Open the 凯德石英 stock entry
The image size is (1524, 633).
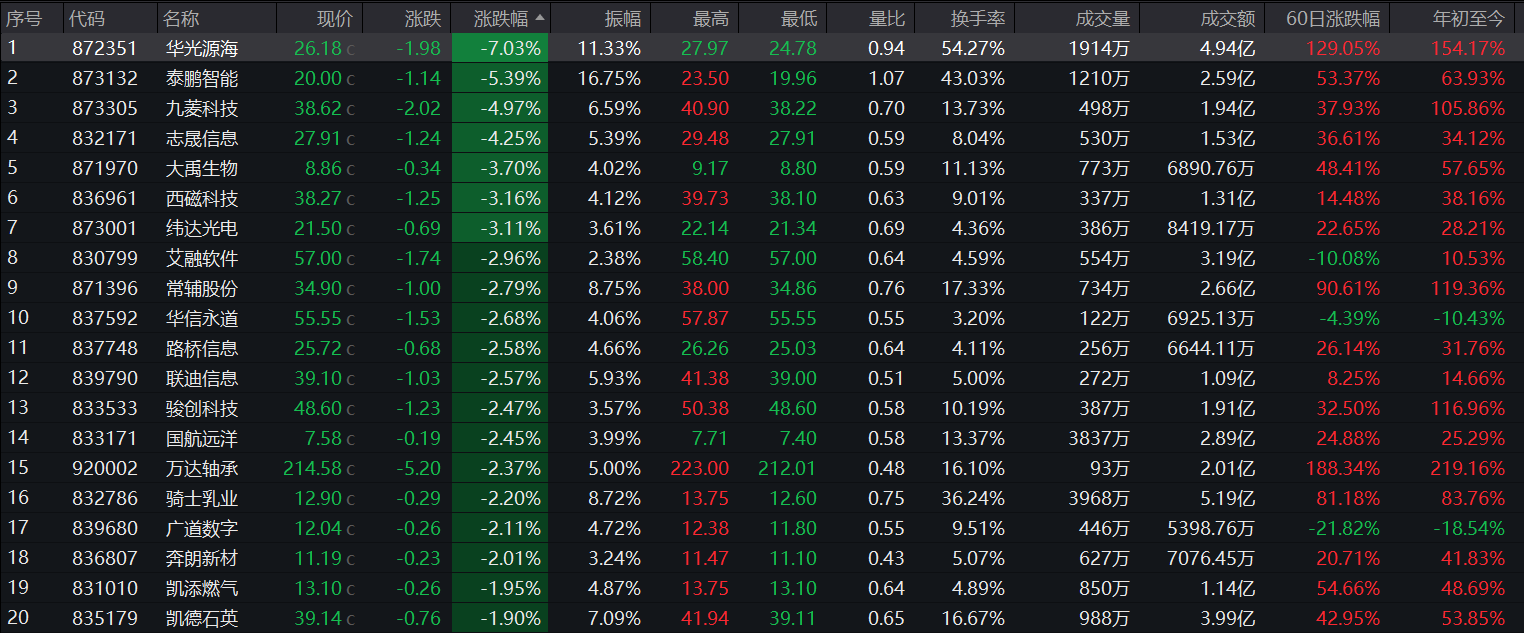coord(201,618)
